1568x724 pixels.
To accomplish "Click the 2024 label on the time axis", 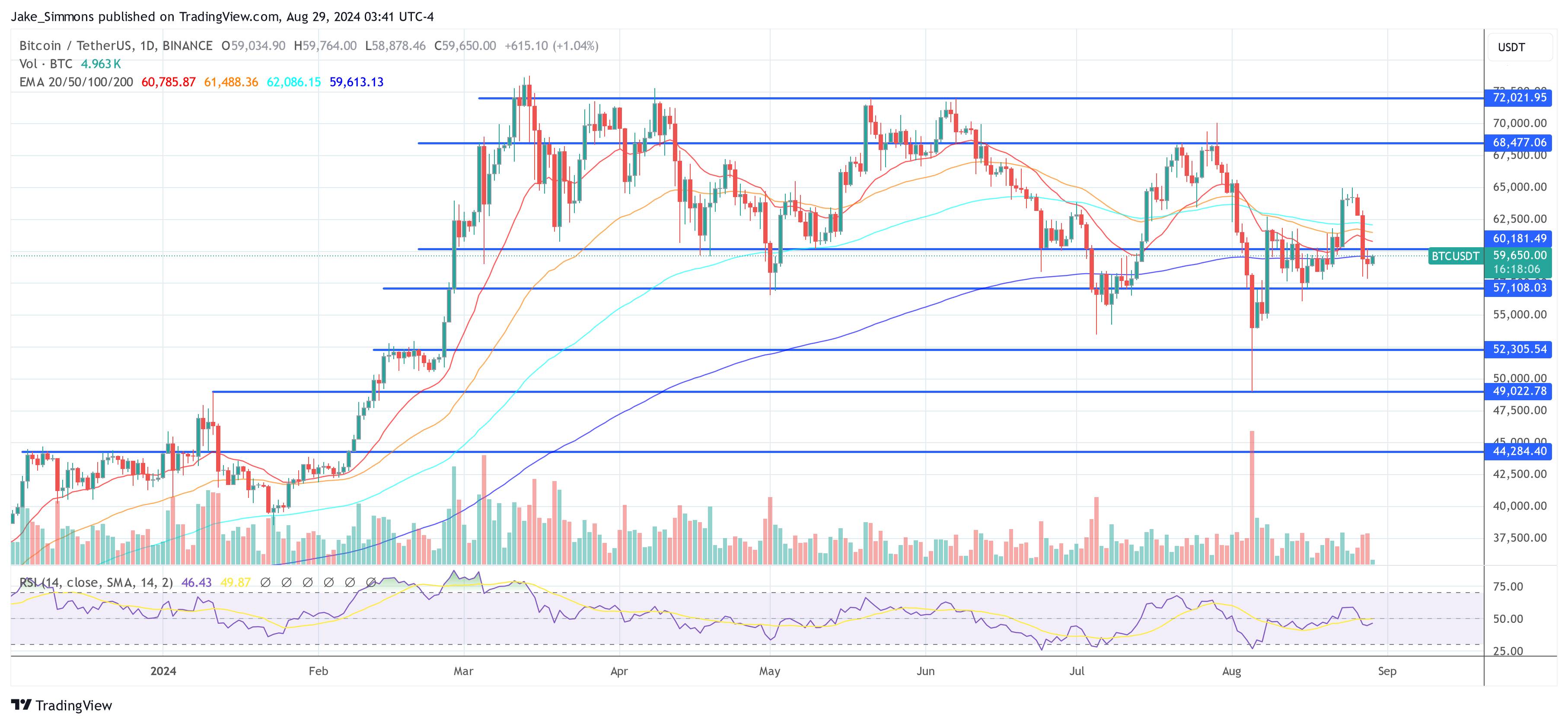I will point(163,671).
